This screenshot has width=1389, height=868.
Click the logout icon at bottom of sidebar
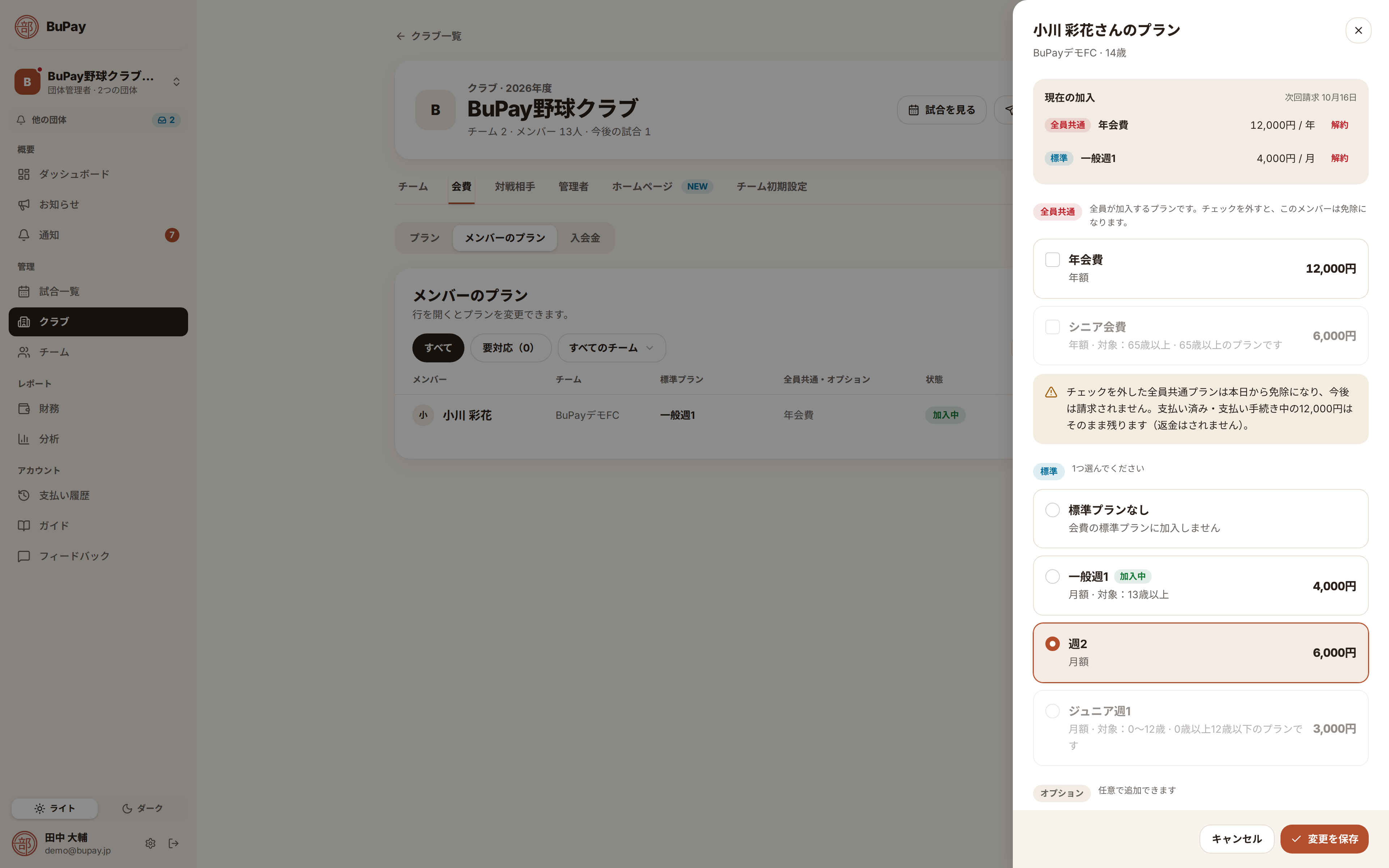tap(173, 843)
